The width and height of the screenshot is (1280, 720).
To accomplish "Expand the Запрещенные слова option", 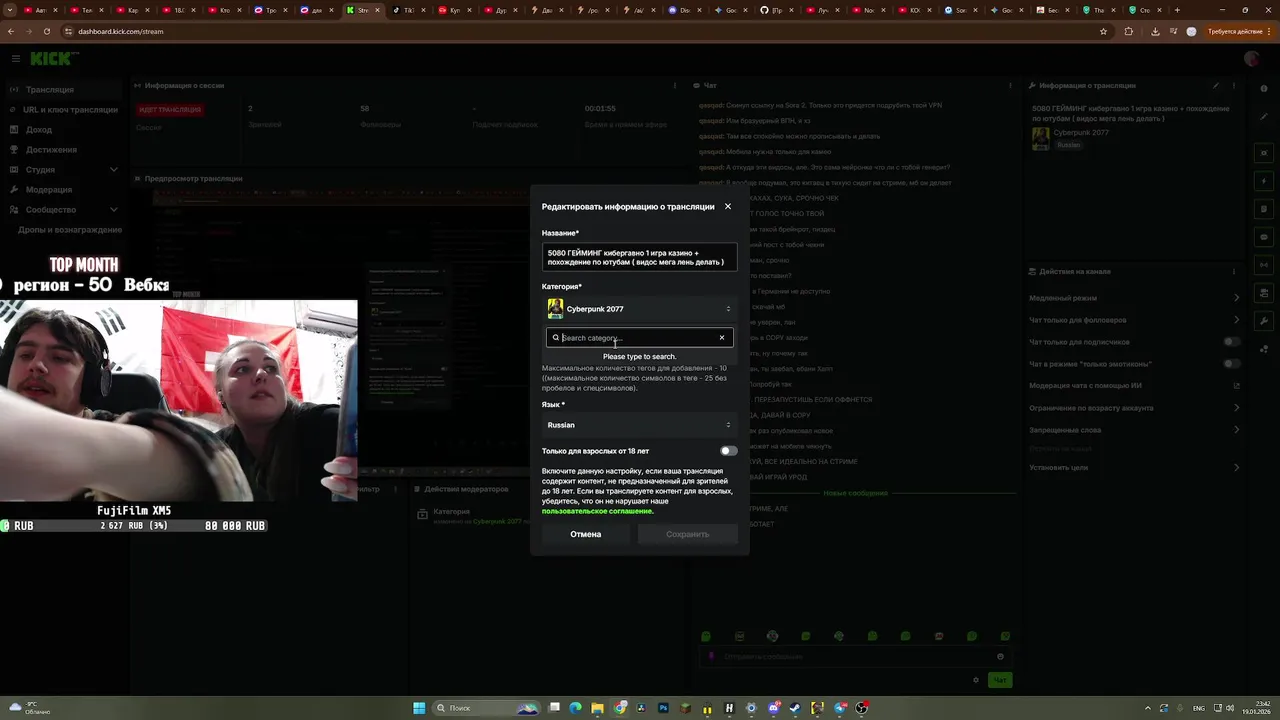I will pyautogui.click(x=1134, y=430).
